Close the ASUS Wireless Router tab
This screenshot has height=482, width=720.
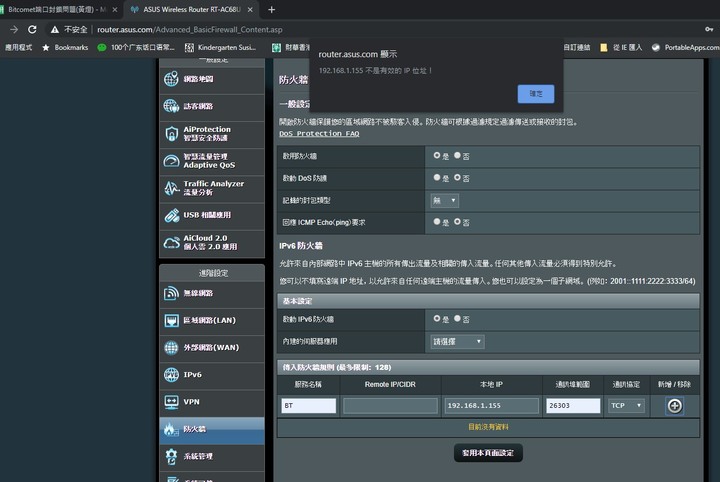coord(250,10)
